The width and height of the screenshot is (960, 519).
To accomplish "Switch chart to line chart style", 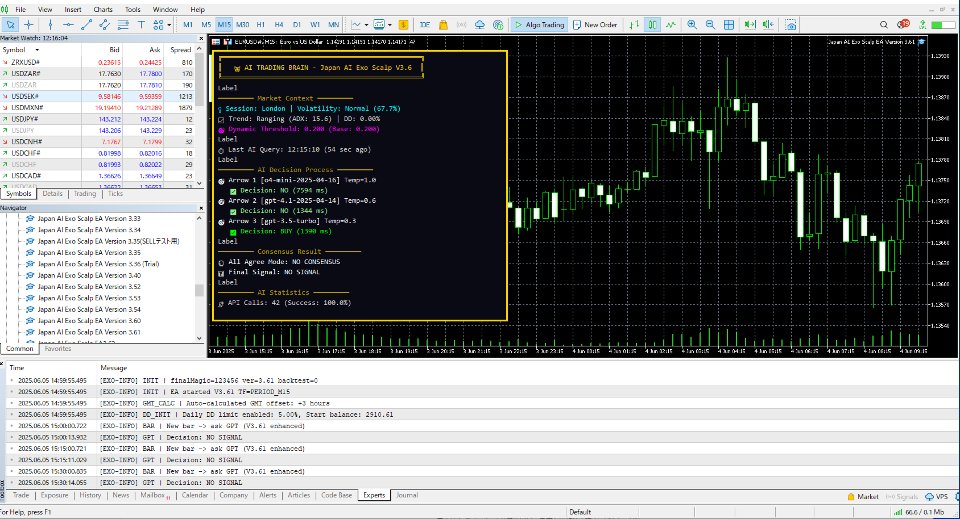I will (x=671, y=24).
